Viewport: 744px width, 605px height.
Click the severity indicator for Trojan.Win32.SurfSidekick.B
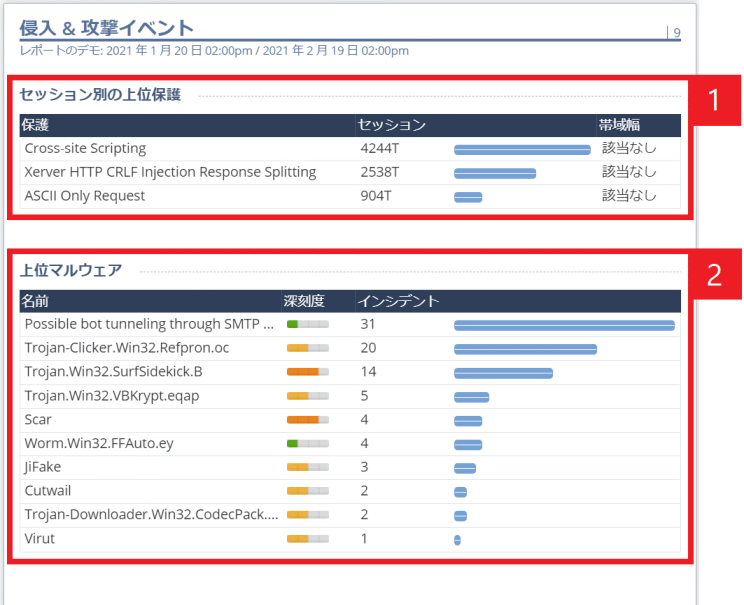tap(307, 372)
